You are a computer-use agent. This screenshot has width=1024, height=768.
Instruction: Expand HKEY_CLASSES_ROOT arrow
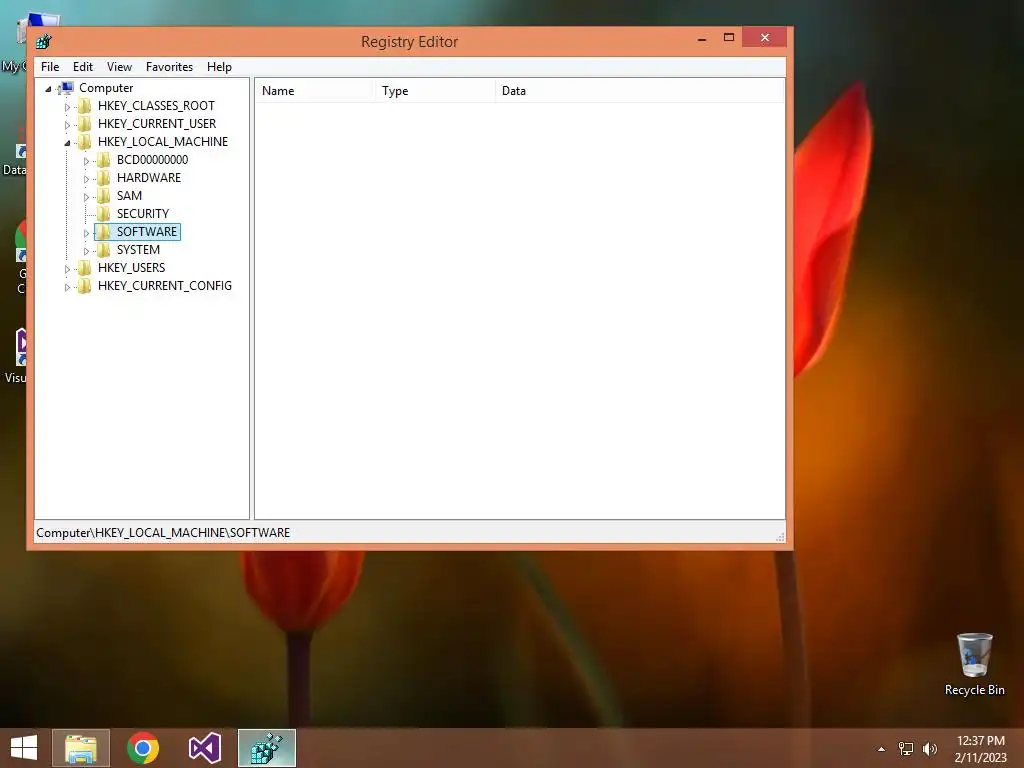click(x=67, y=106)
